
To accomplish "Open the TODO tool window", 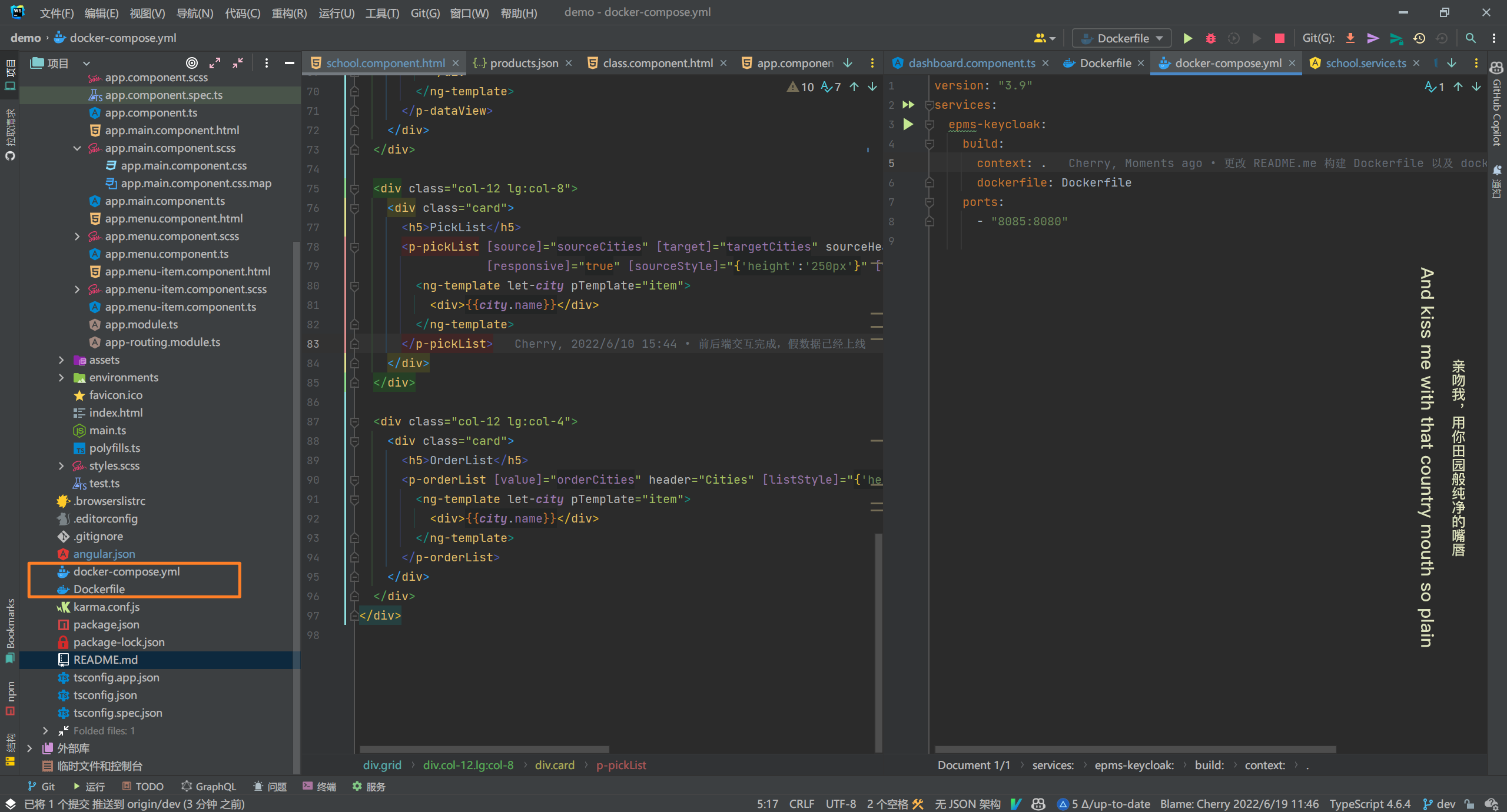I will pyautogui.click(x=143, y=787).
